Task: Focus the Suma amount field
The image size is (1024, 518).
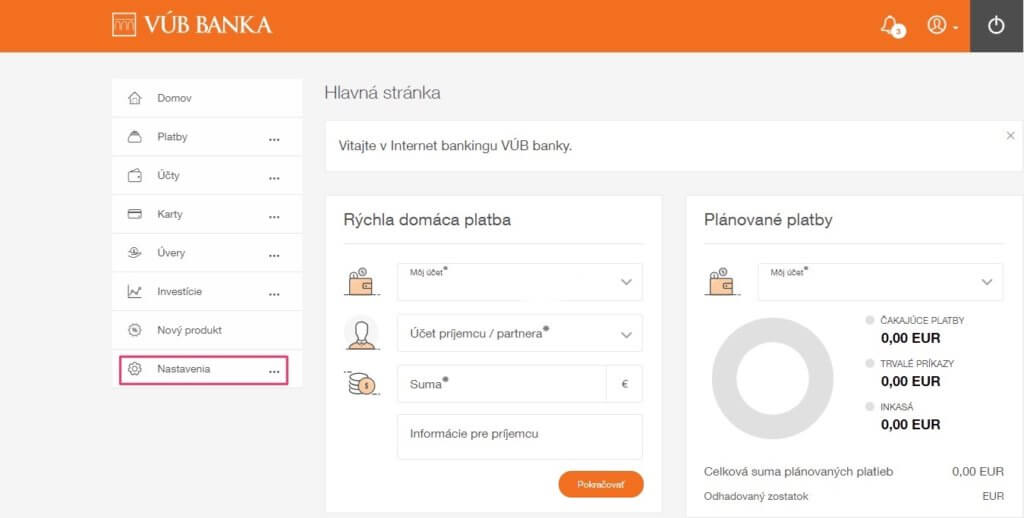Action: (502, 384)
